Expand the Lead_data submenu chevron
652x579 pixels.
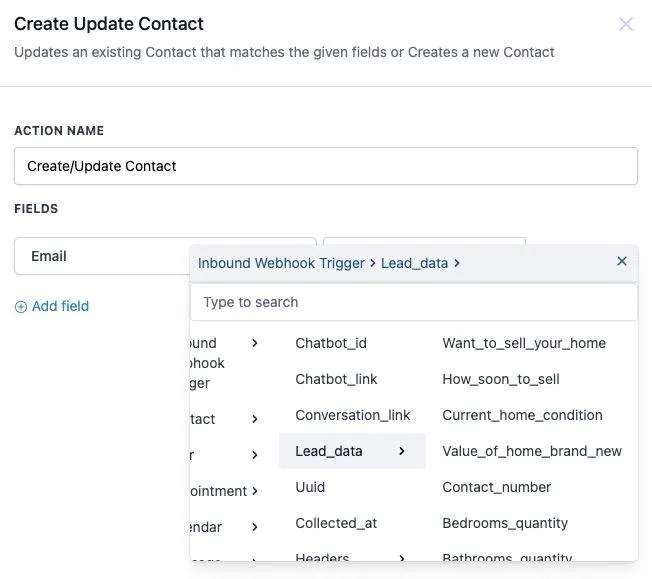click(x=401, y=451)
